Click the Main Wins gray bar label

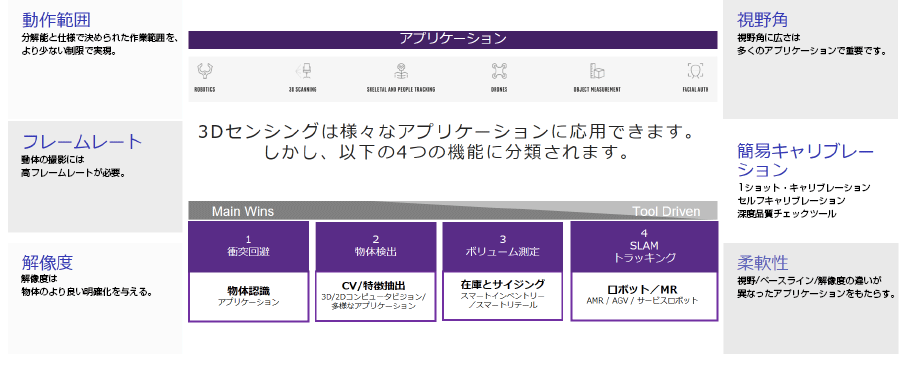pyautogui.click(x=243, y=211)
